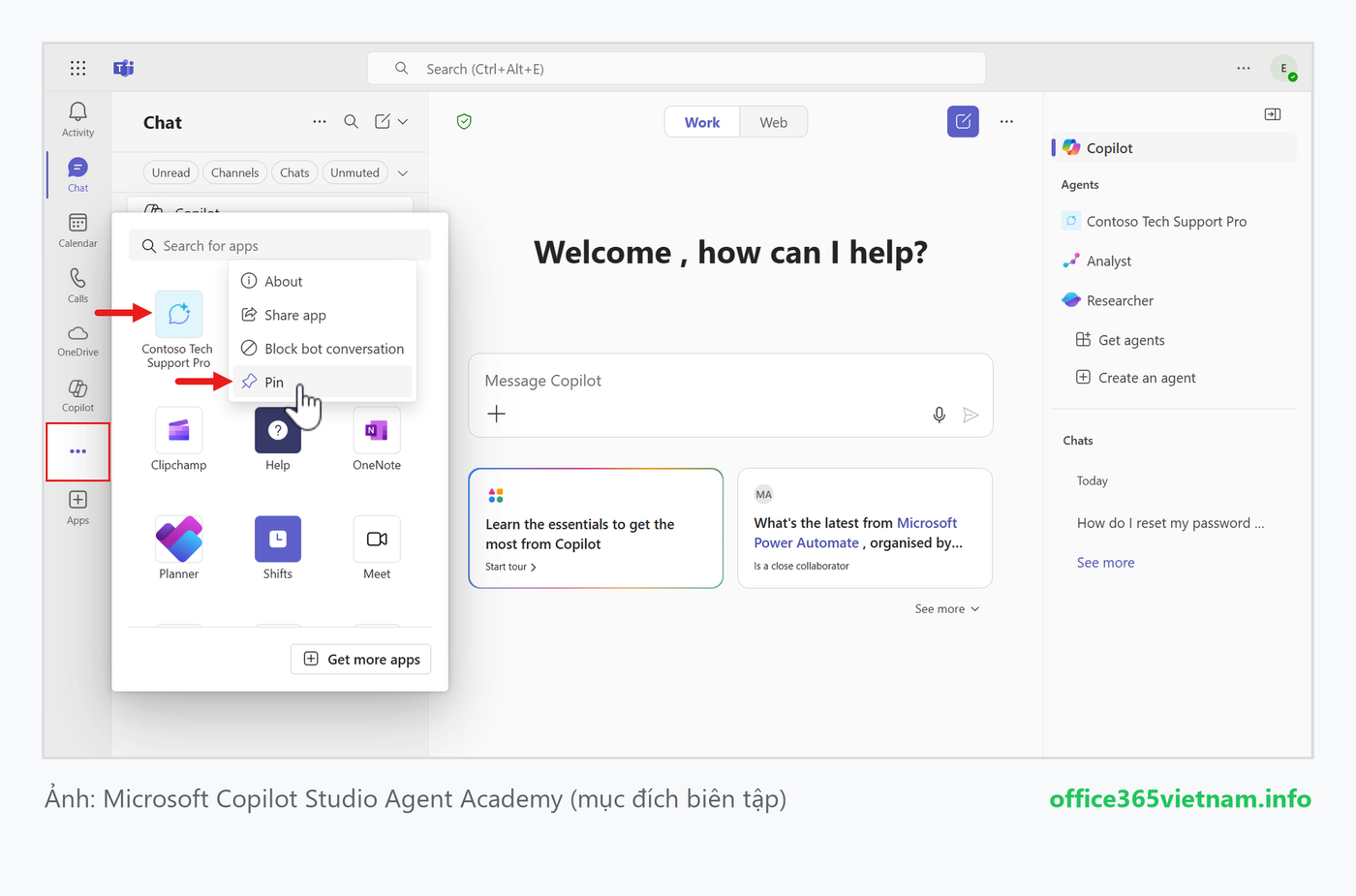Click the send message arrow
The width and height of the screenshot is (1356, 896).
[971, 415]
